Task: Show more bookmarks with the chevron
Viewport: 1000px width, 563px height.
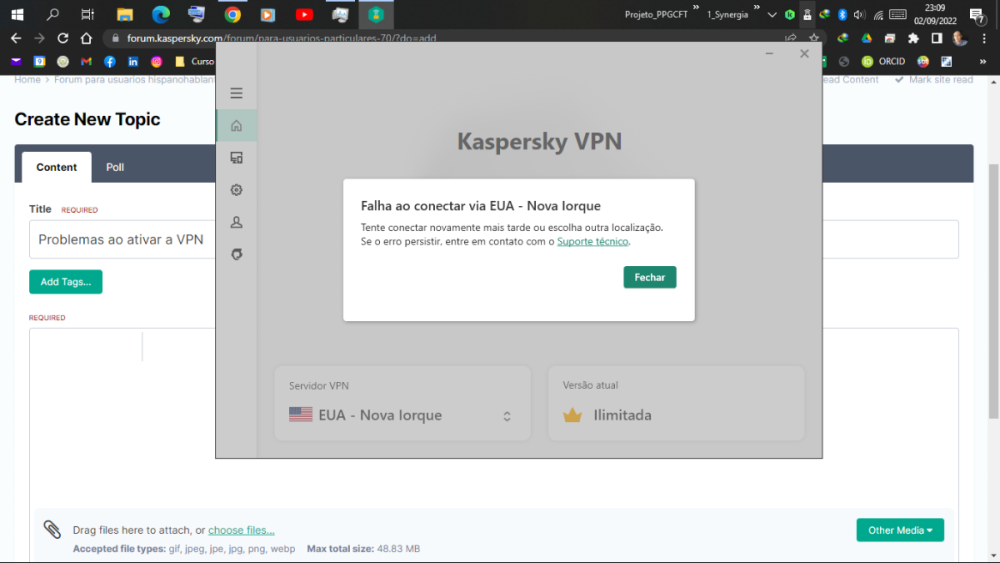Action: pos(983,61)
